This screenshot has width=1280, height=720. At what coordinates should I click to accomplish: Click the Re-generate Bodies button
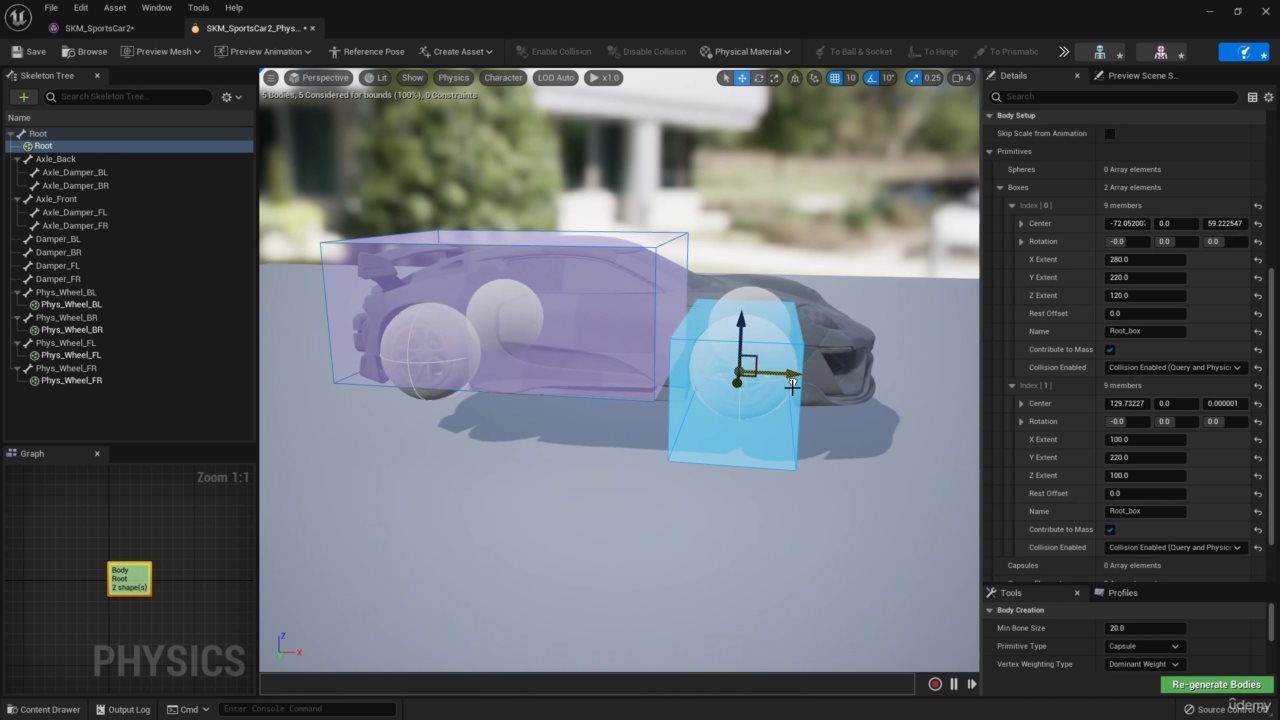coord(1216,685)
